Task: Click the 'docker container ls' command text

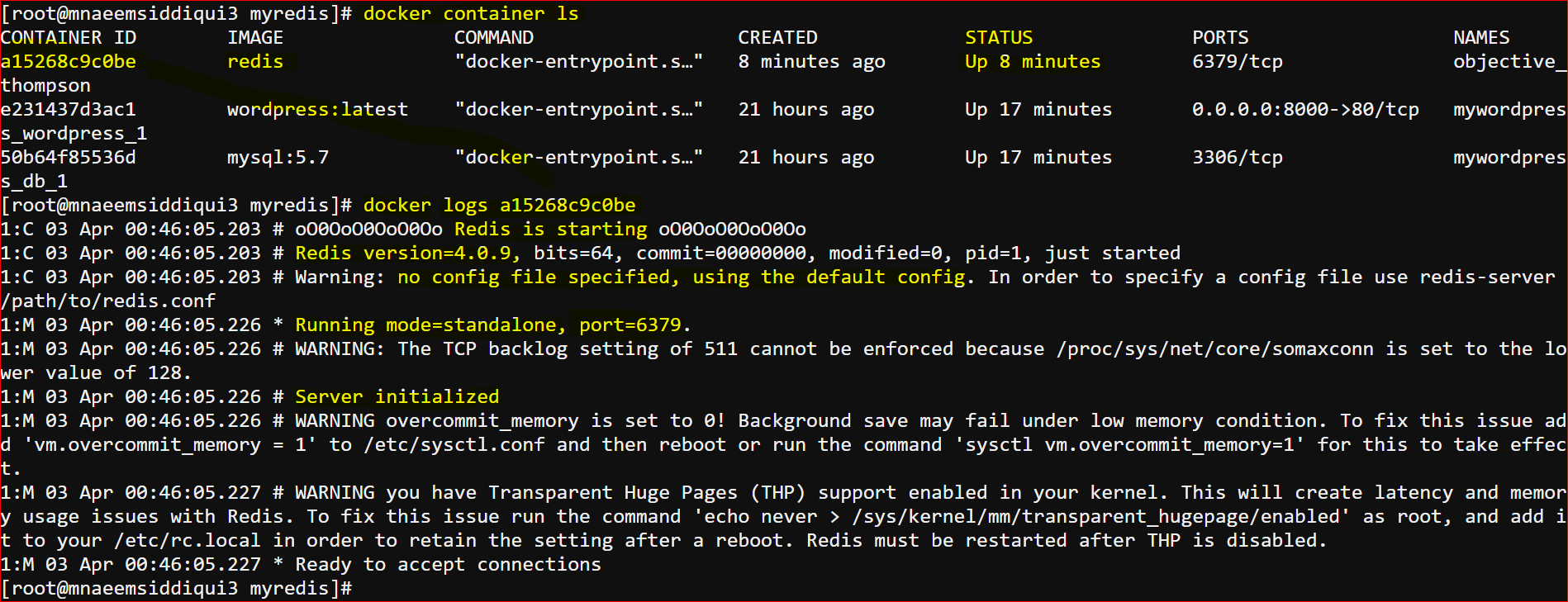Action: pos(471,13)
